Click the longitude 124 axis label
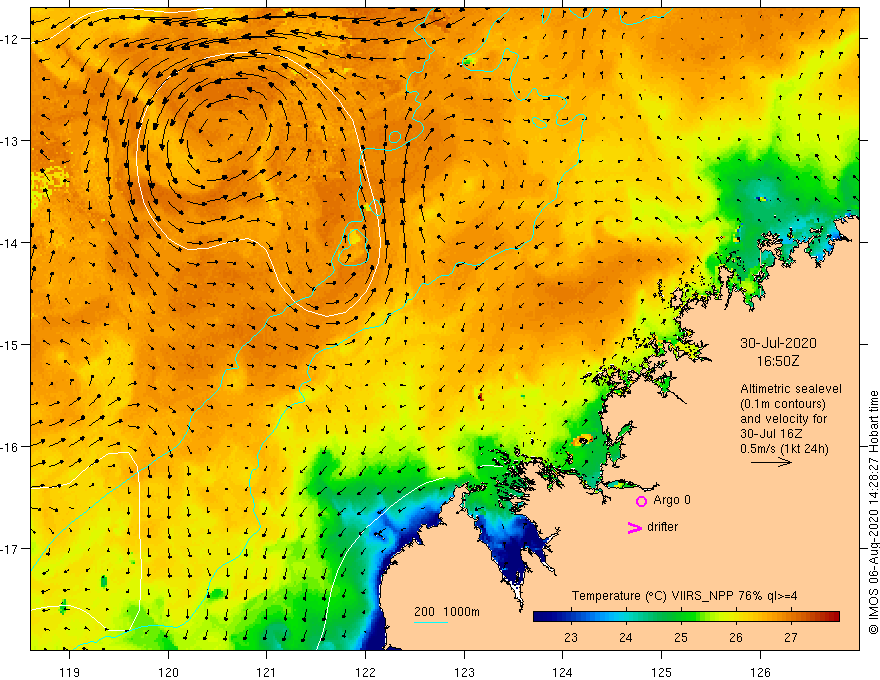The width and height of the screenshot is (880, 680). click(563, 672)
